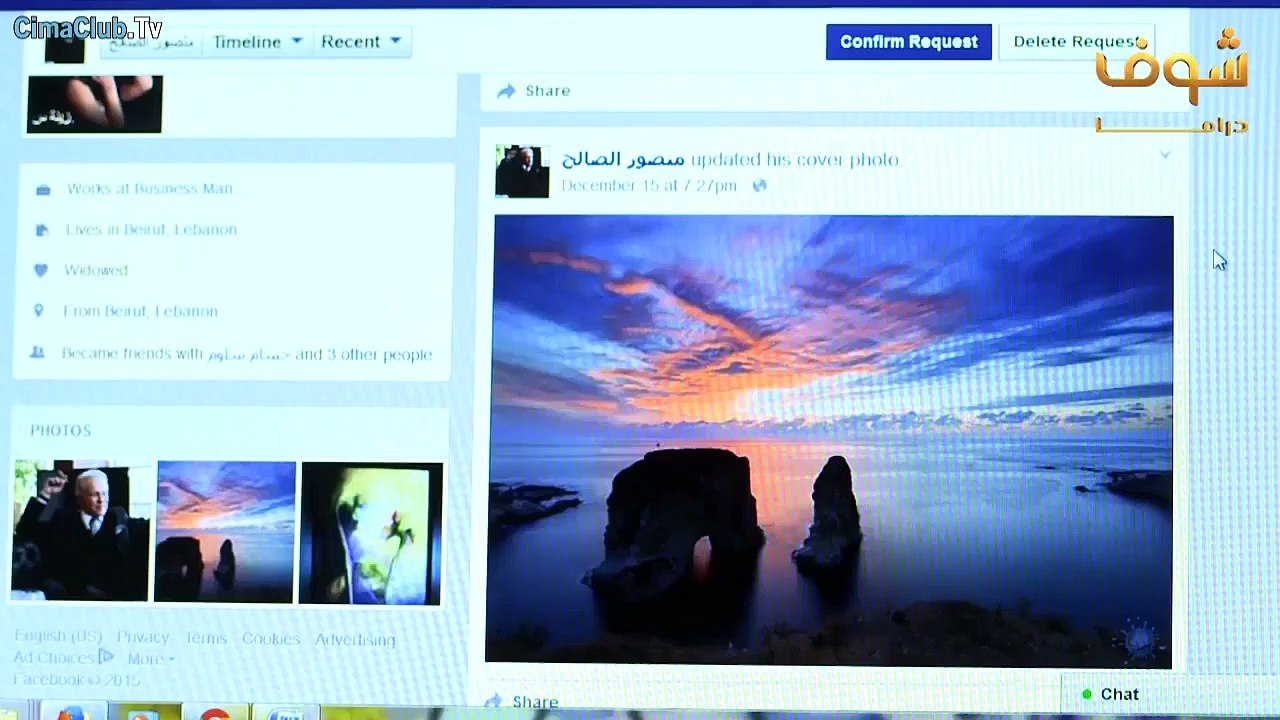Screen dimensions: 1280x720
Task: Click 'Works at Business Man' text
Action: [x=149, y=189]
